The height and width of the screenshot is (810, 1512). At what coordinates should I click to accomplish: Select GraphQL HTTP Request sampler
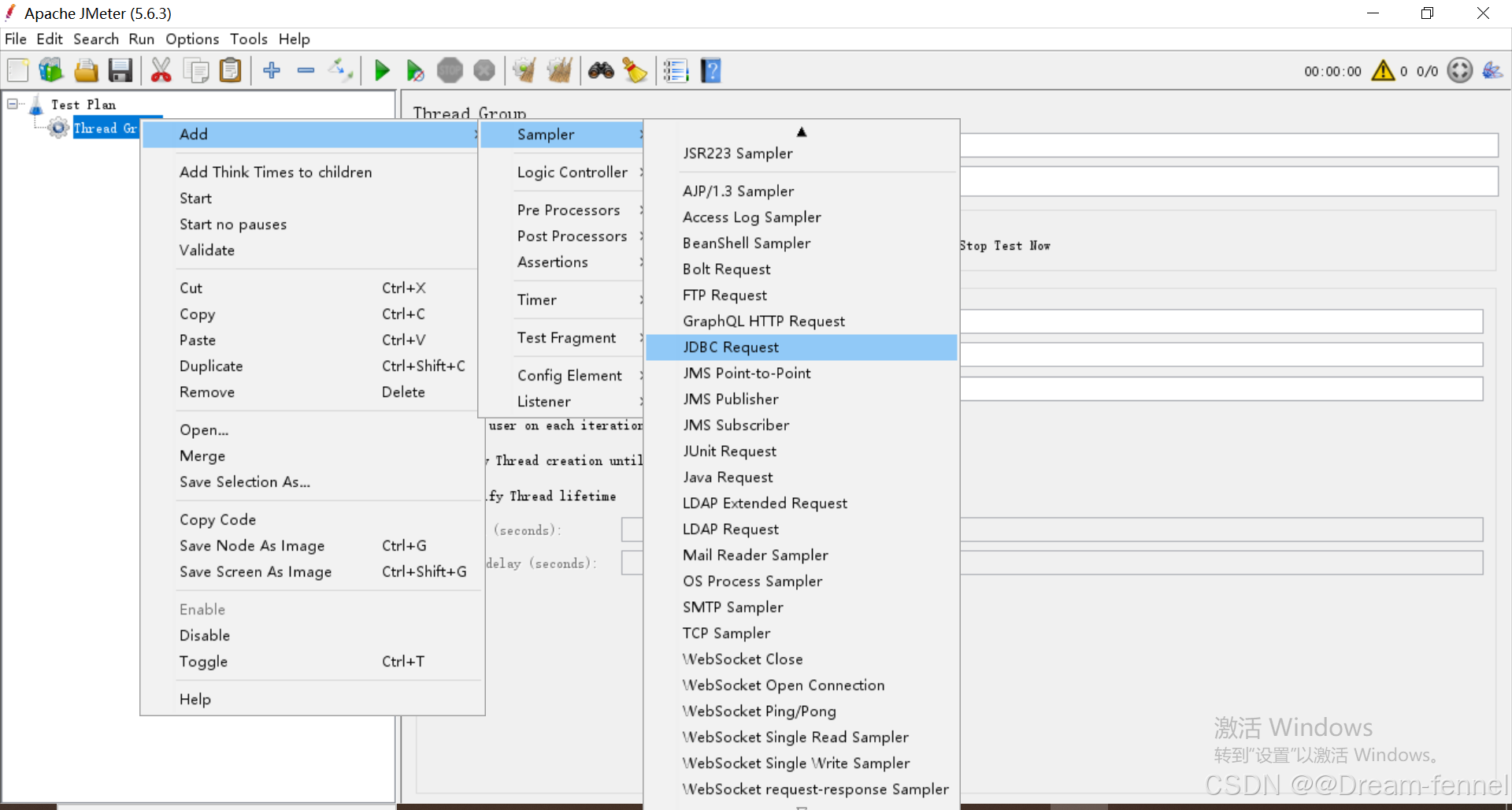coord(802,321)
